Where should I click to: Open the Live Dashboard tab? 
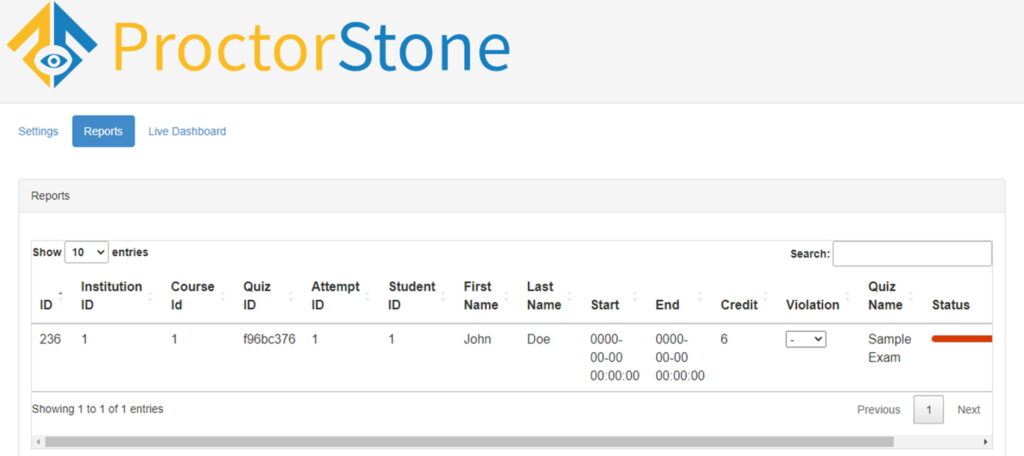click(x=187, y=131)
